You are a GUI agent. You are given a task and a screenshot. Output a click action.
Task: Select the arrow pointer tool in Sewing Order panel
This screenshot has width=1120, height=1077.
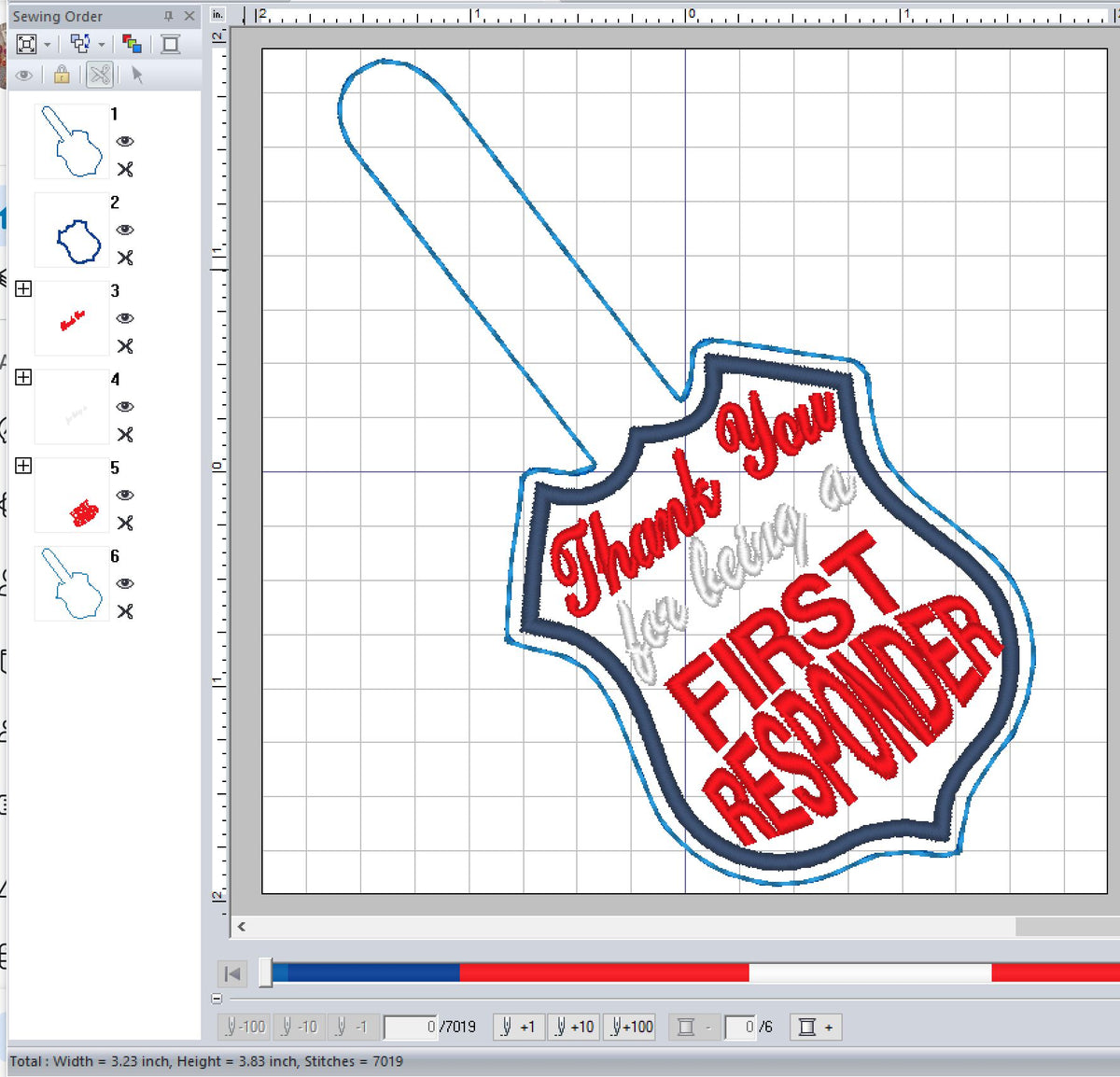136,76
